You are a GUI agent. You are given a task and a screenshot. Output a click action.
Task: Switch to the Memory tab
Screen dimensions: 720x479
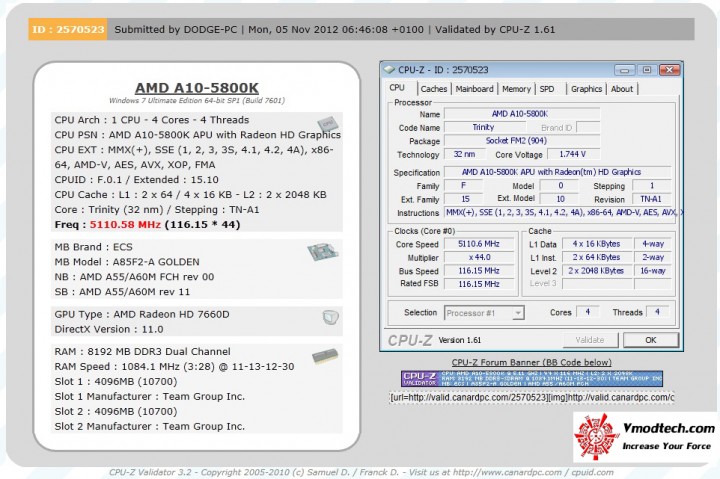(516, 89)
